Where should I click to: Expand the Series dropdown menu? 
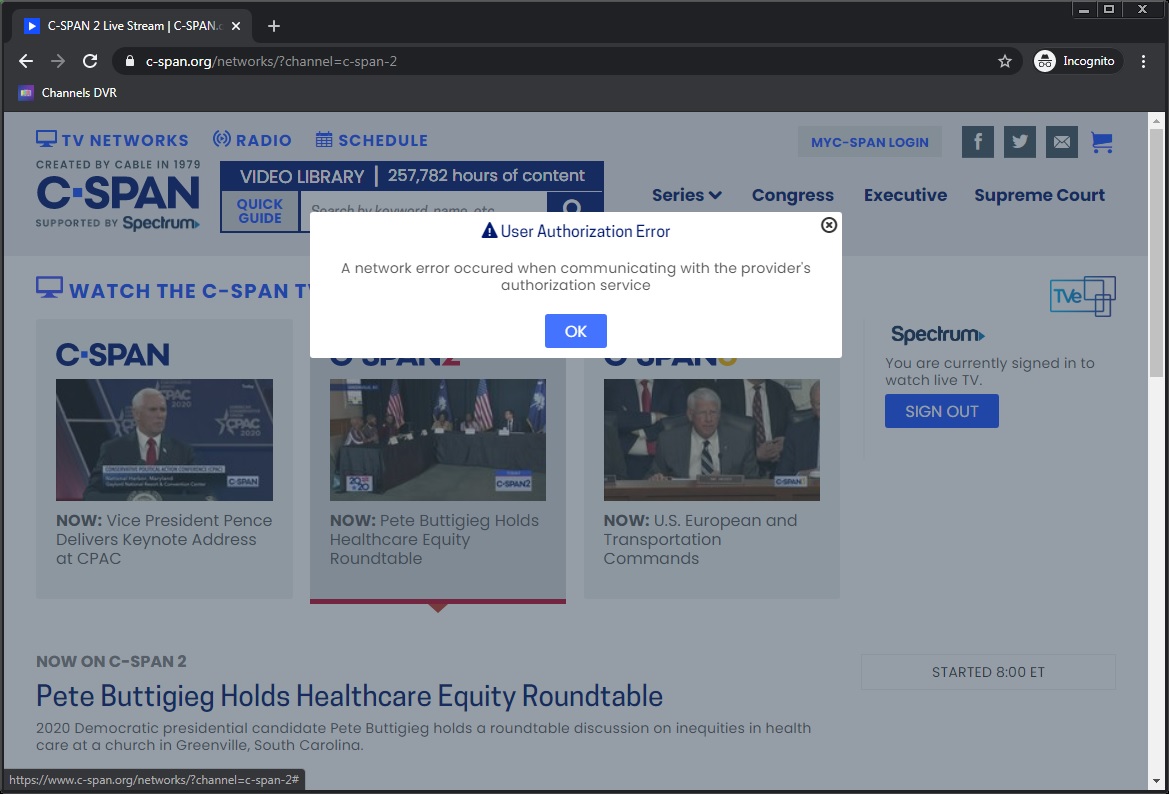tap(686, 195)
